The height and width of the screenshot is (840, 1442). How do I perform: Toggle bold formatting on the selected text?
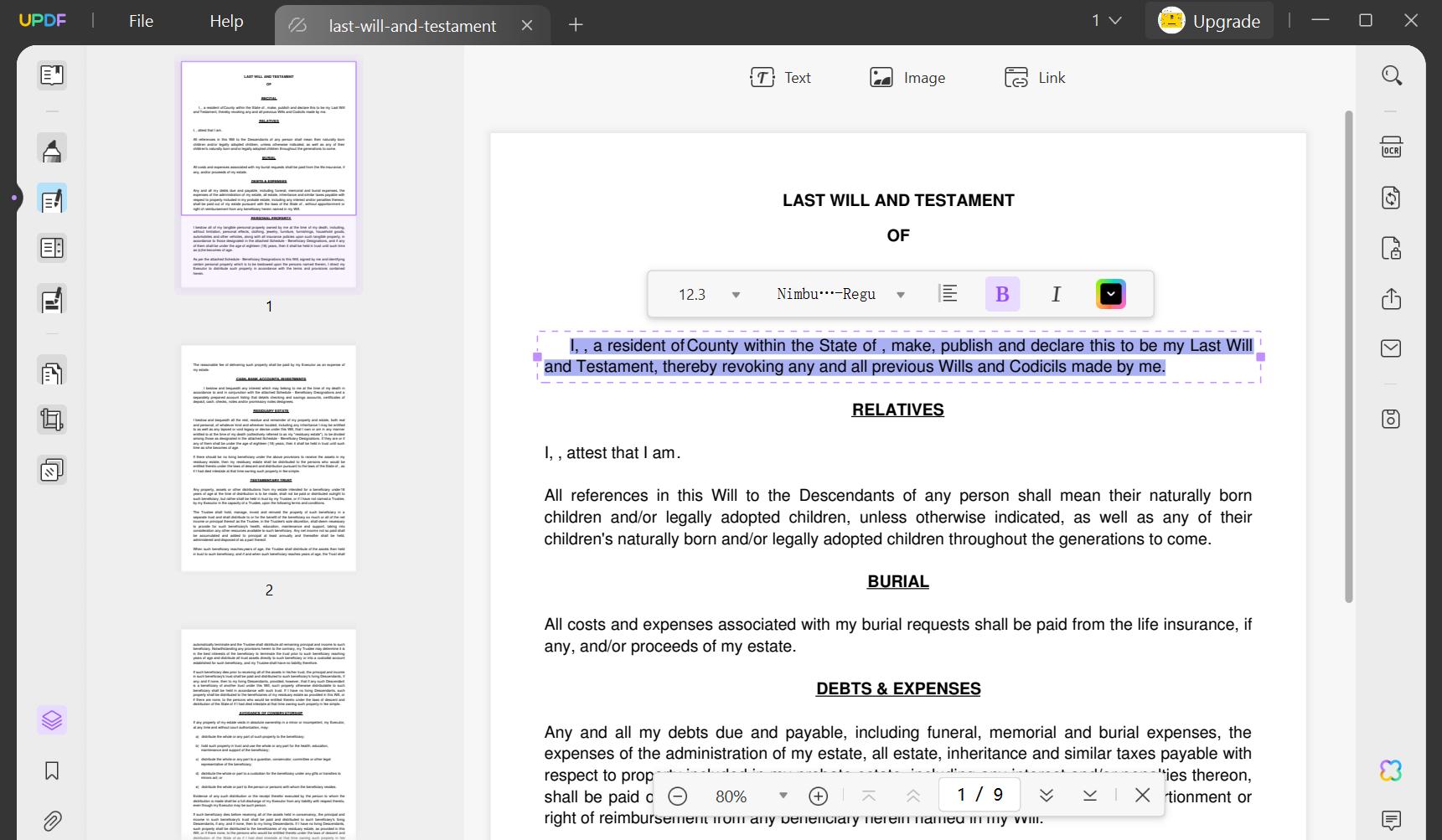click(1002, 294)
